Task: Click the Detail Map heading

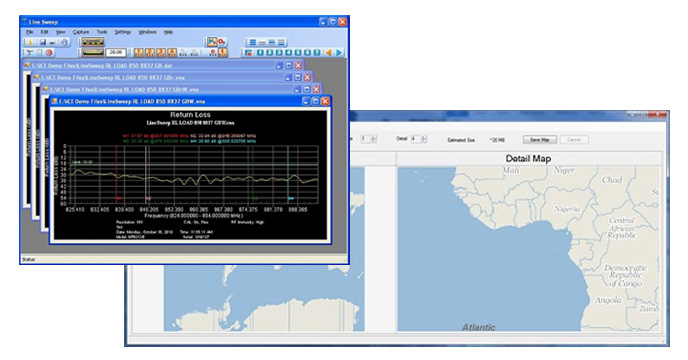Action: pos(528,158)
